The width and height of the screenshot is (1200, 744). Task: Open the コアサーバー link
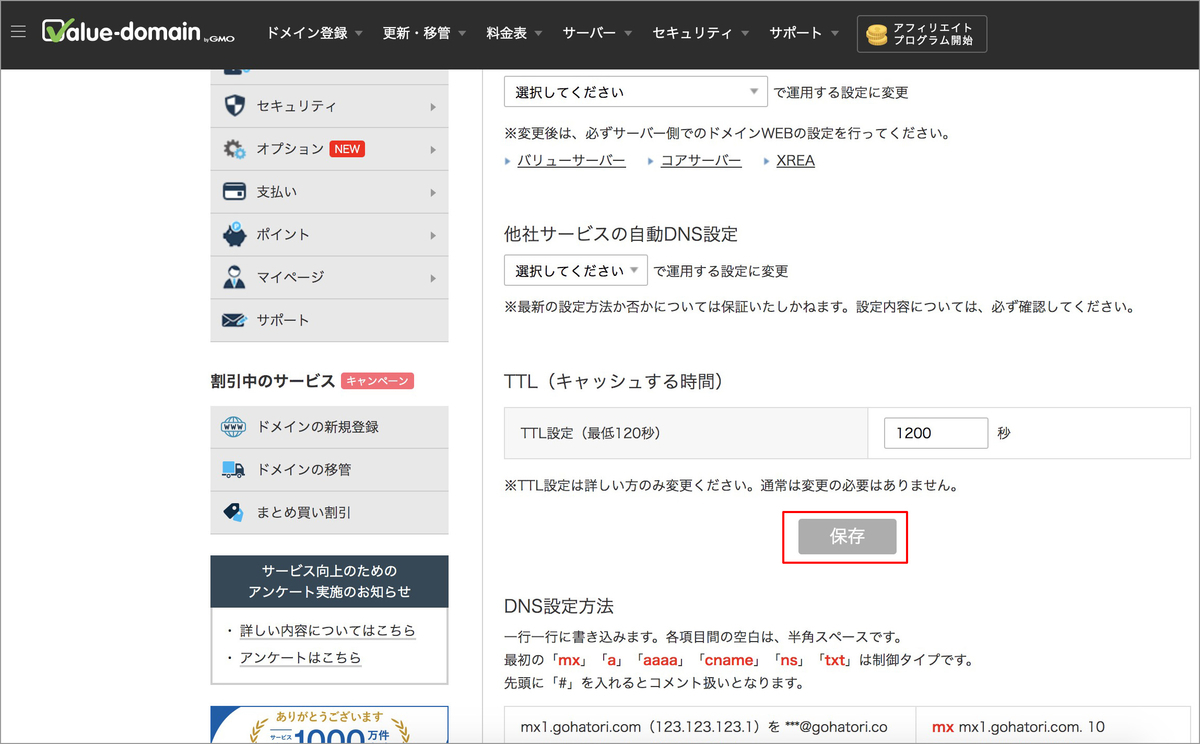[701, 160]
